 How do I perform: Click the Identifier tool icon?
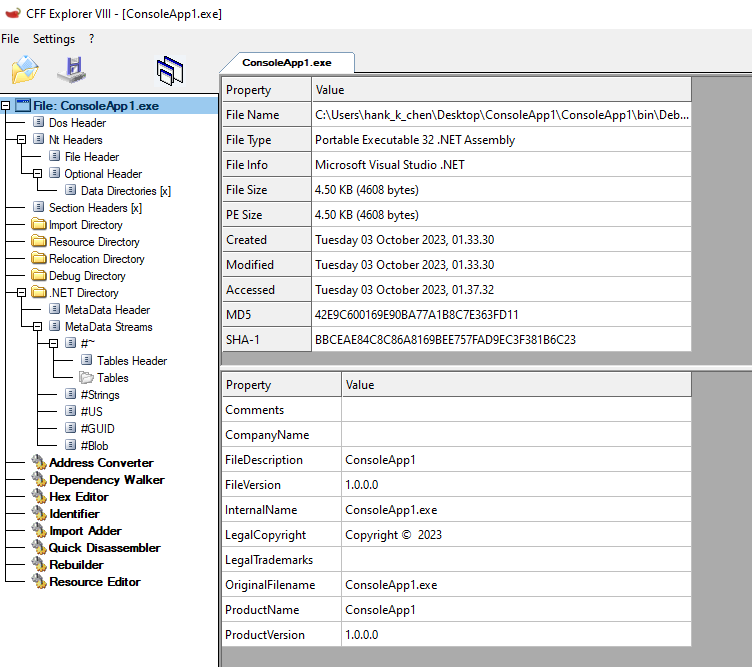[39, 514]
